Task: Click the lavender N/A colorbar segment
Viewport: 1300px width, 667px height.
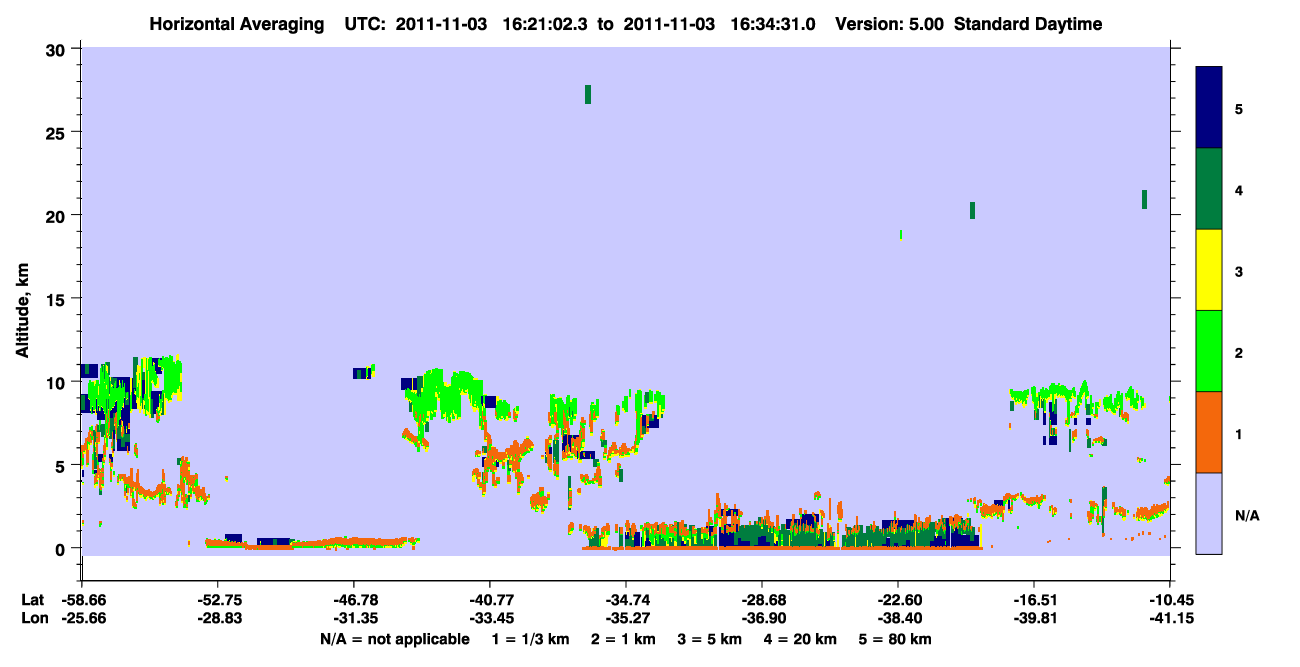Action: point(1209,513)
